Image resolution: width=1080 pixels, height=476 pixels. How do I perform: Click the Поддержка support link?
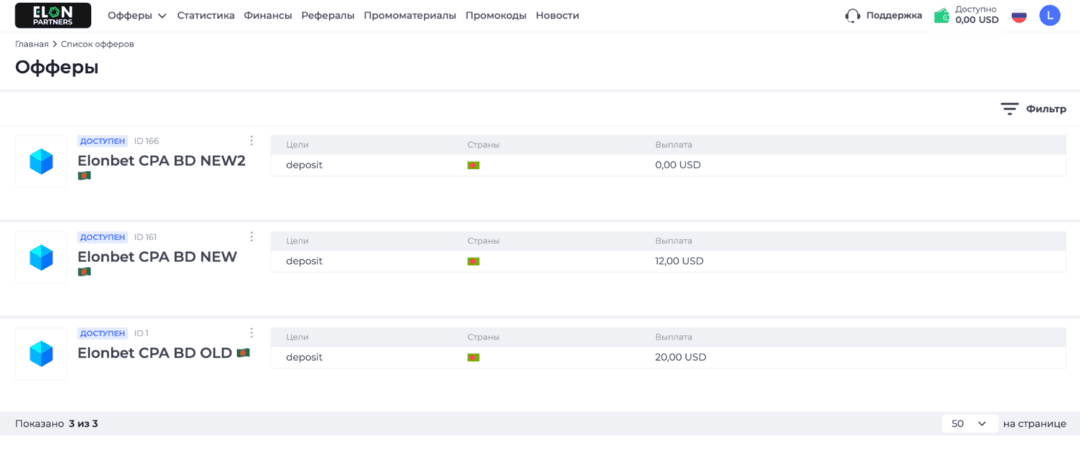[x=894, y=15]
